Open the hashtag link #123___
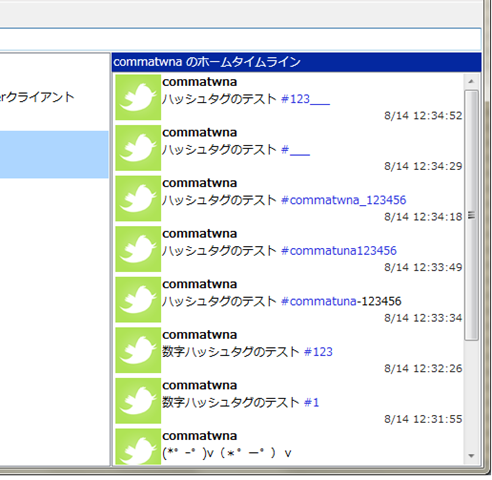This screenshot has height=480, width=492. click(x=306, y=99)
